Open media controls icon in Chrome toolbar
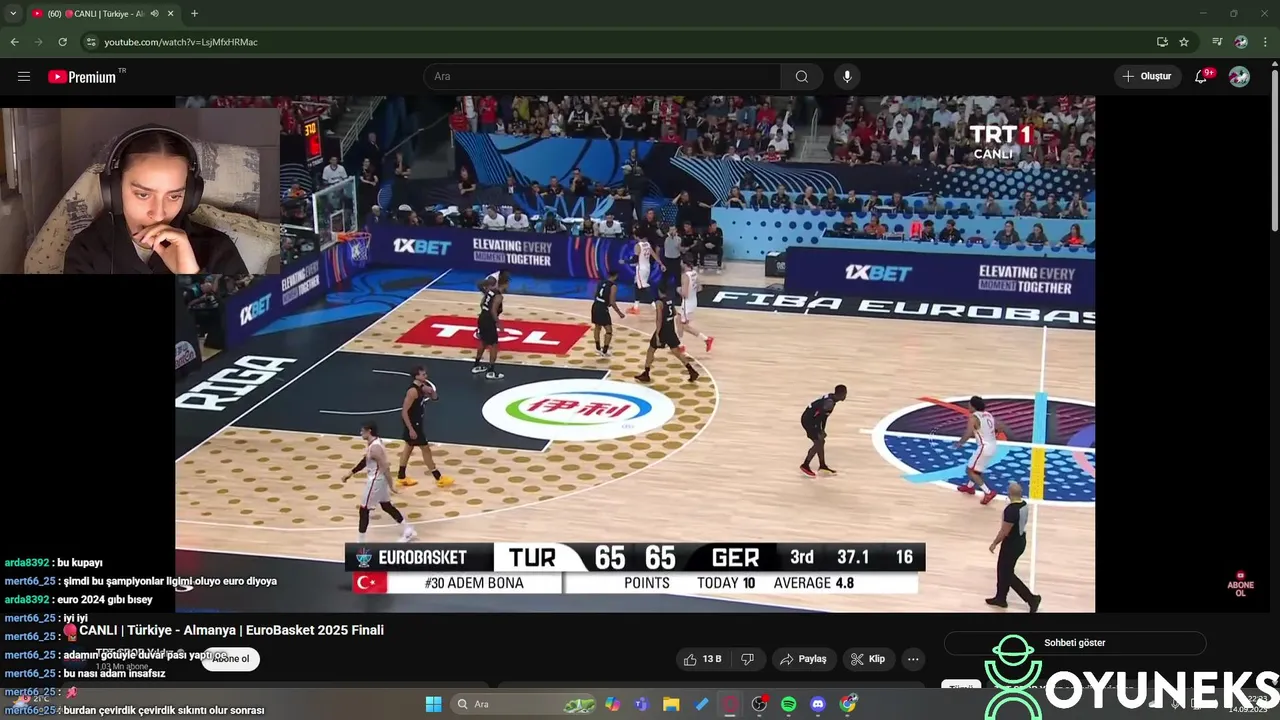1280x720 pixels. pyautogui.click(x=1217, y=42)
